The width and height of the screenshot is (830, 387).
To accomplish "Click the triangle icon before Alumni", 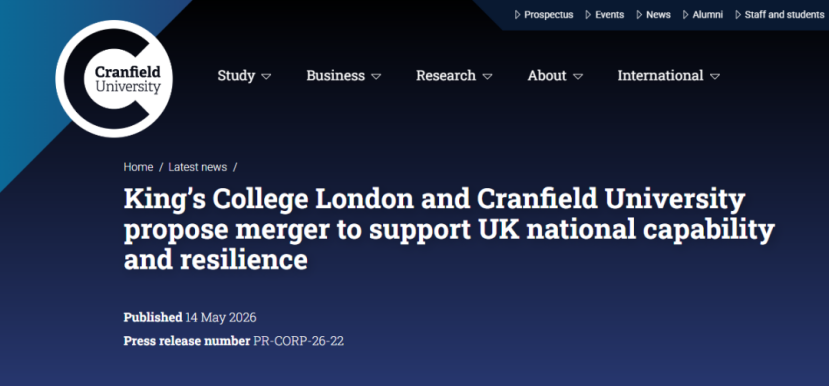I will (x=685, y=15).
